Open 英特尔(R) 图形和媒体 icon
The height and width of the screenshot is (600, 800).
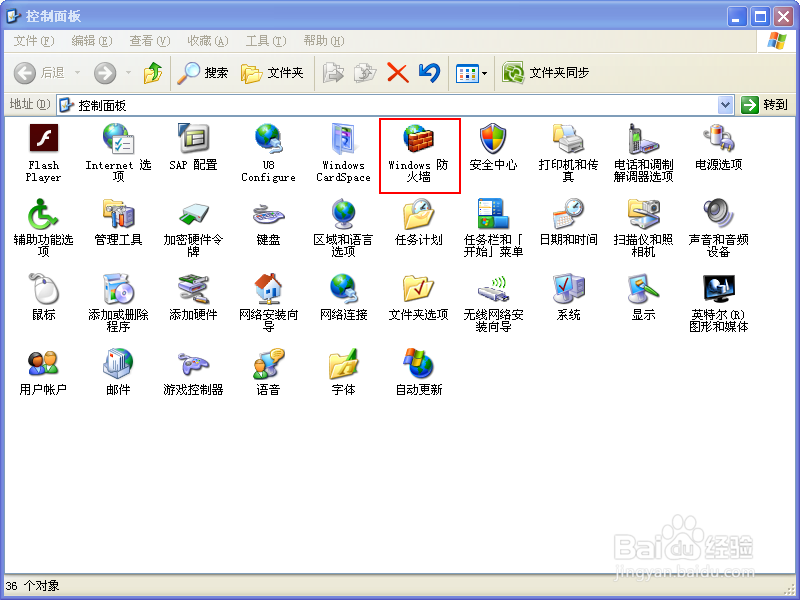(718, 303)
